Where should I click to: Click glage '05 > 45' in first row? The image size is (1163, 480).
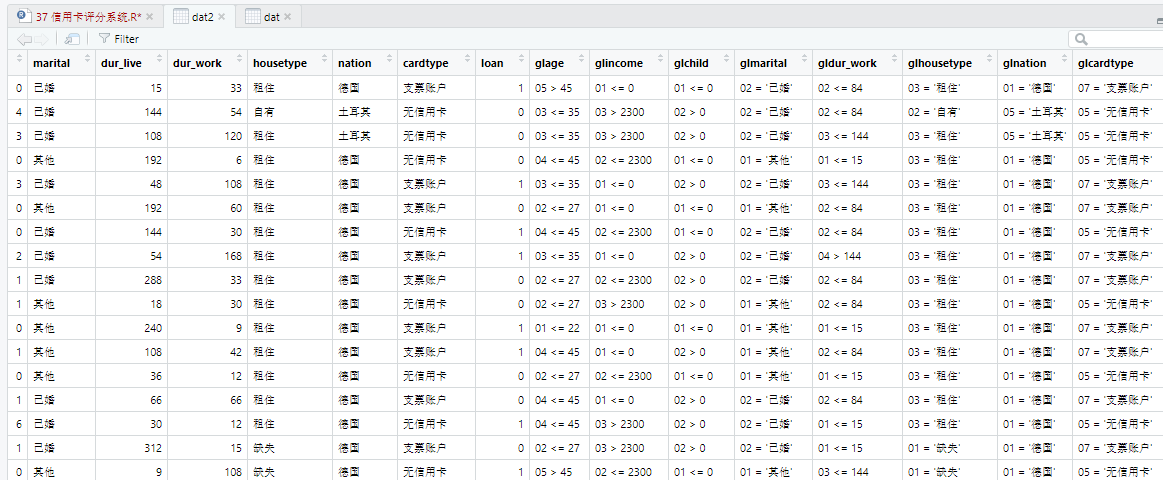click(560, 88)
